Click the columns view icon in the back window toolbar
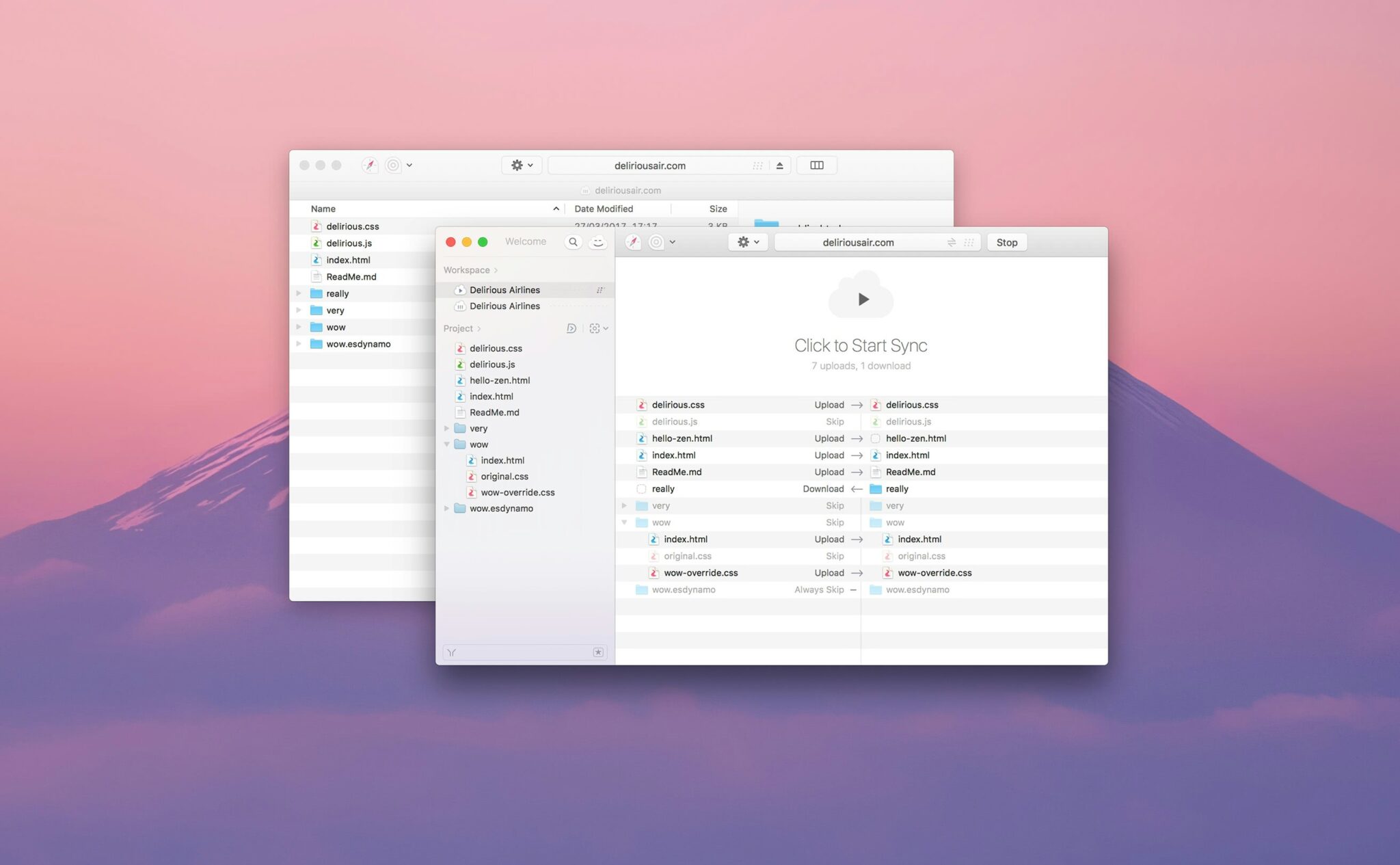 click(x=816, y=165)
